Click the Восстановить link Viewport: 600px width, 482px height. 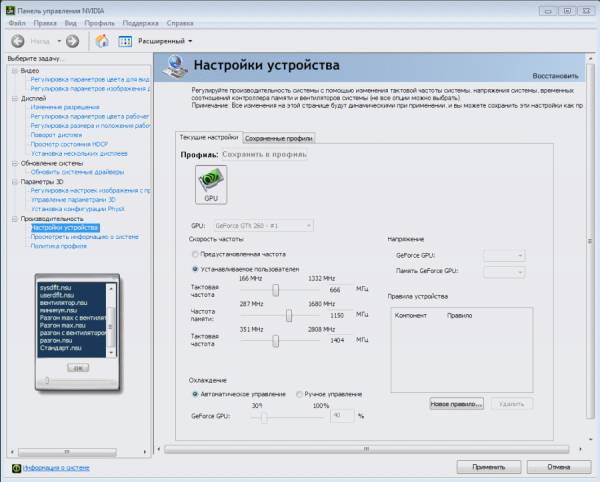[555, 76]
